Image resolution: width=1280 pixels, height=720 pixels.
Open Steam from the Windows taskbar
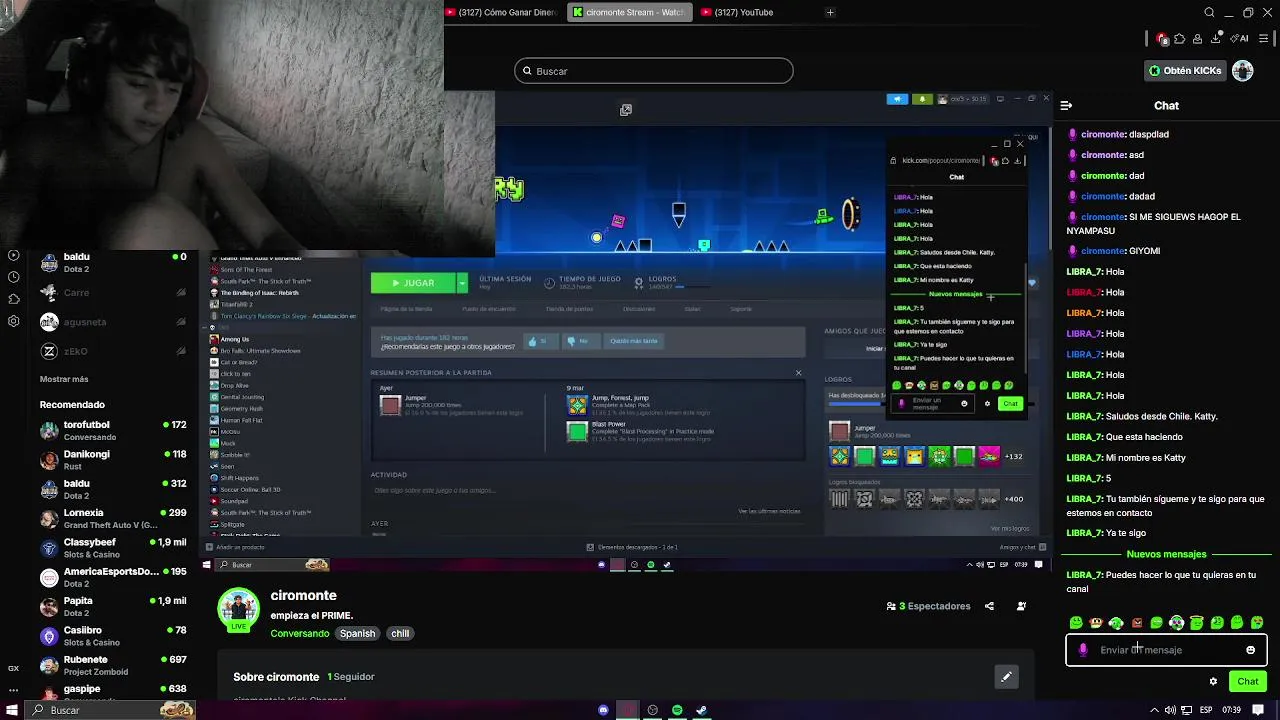pos(701,710)
